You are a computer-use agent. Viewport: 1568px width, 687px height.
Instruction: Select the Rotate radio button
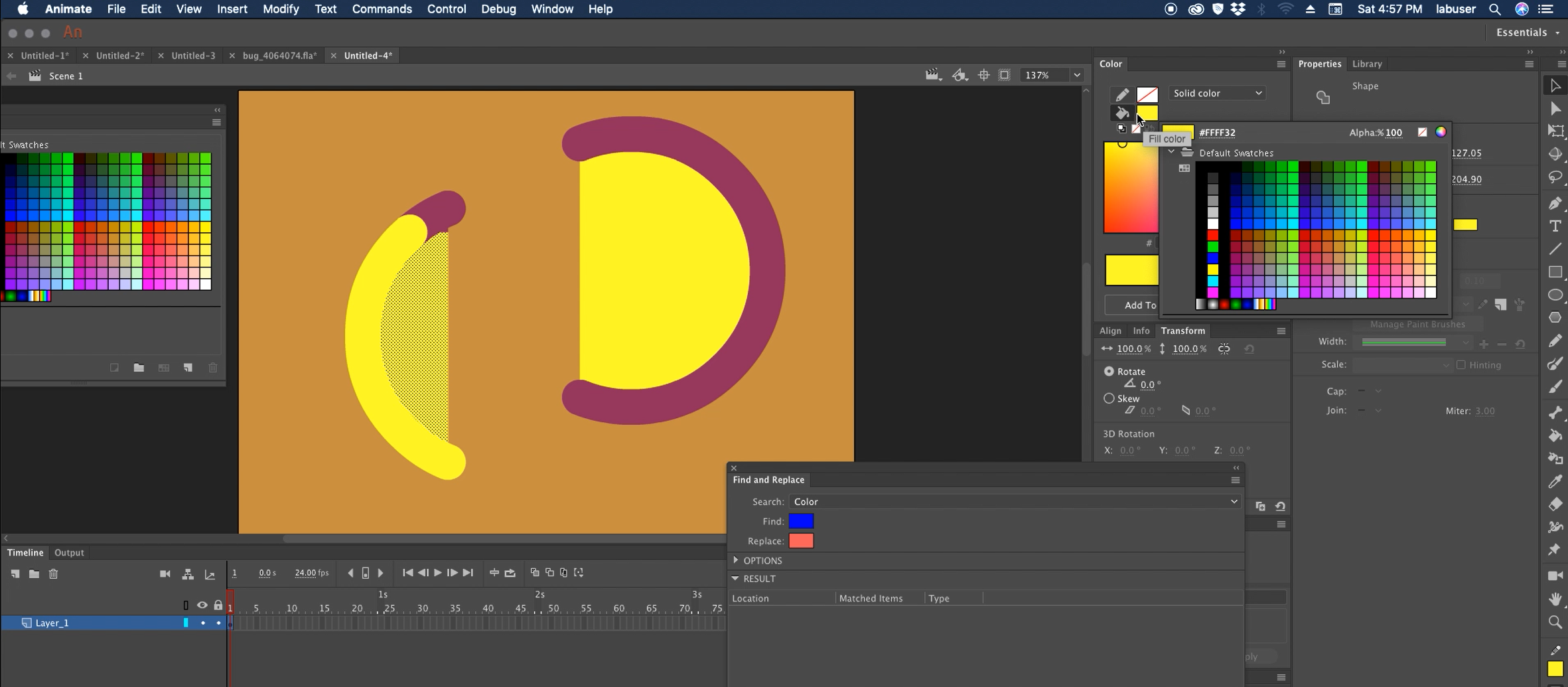click(x=1109, y=371)
